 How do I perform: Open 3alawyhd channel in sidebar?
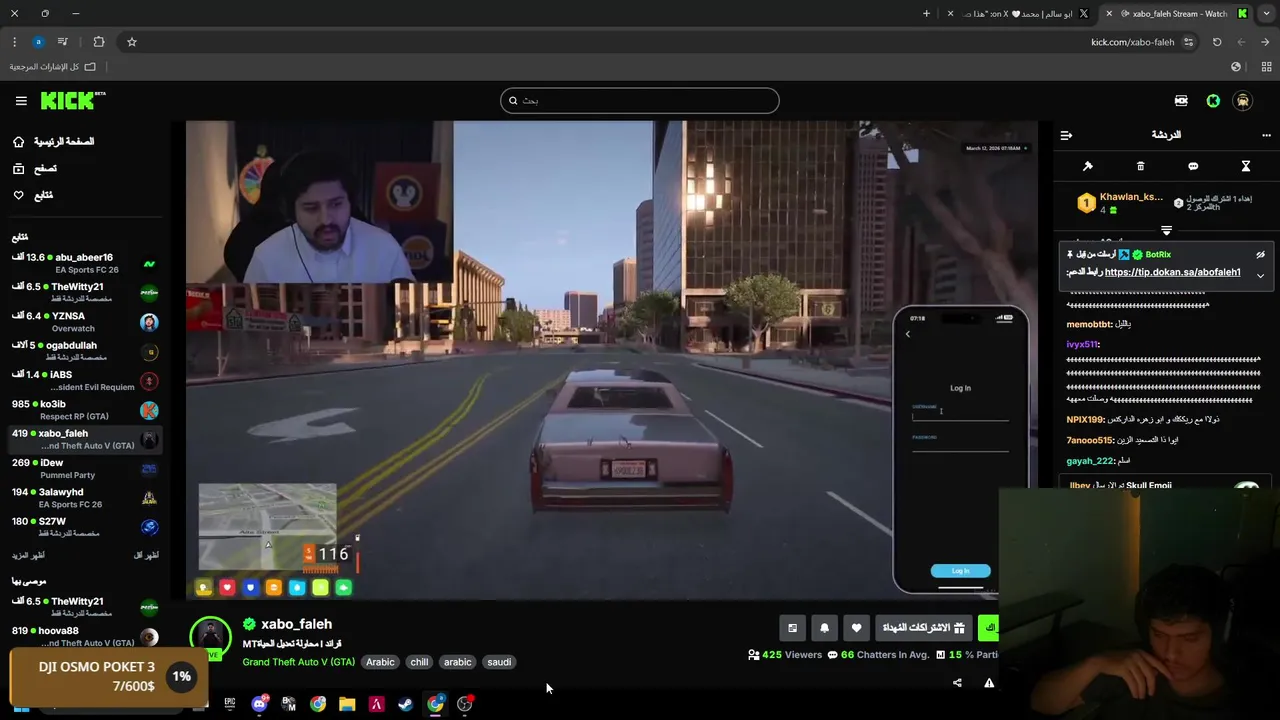(x=85, y=498)
